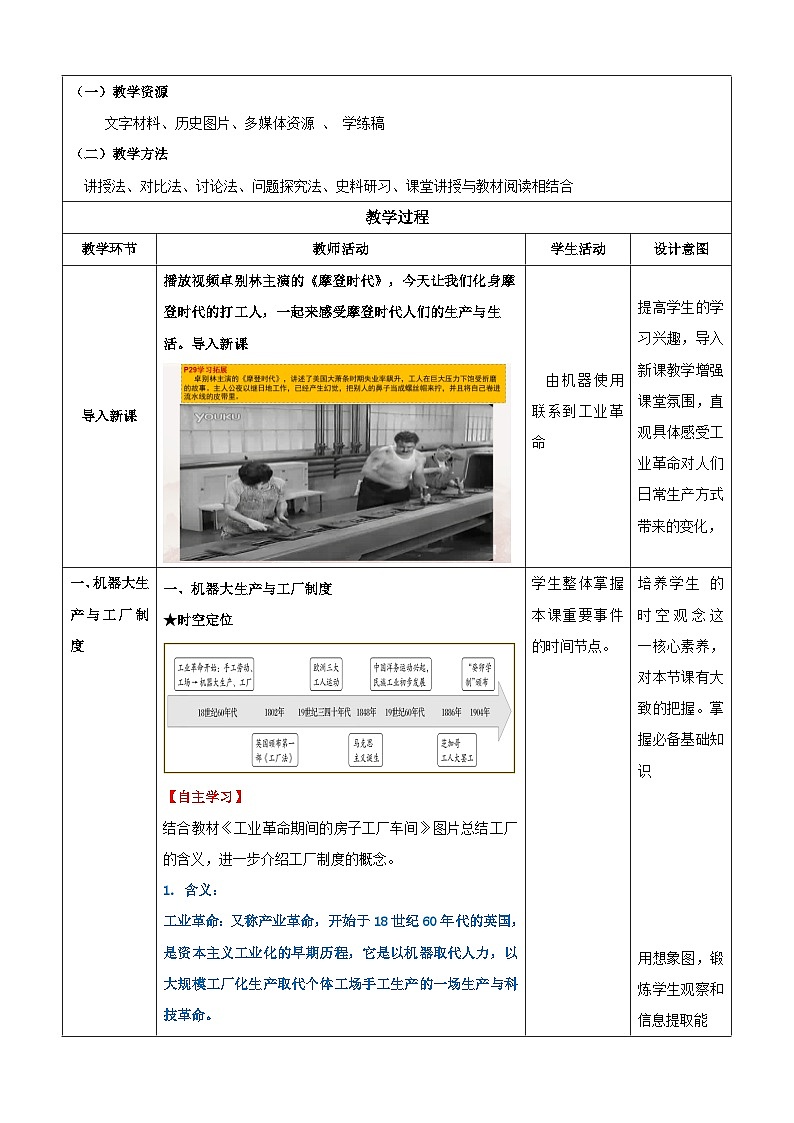Click the heading （二）教学方法
The width and height of the screenshot is (794, 1123).
click(122, 154)
